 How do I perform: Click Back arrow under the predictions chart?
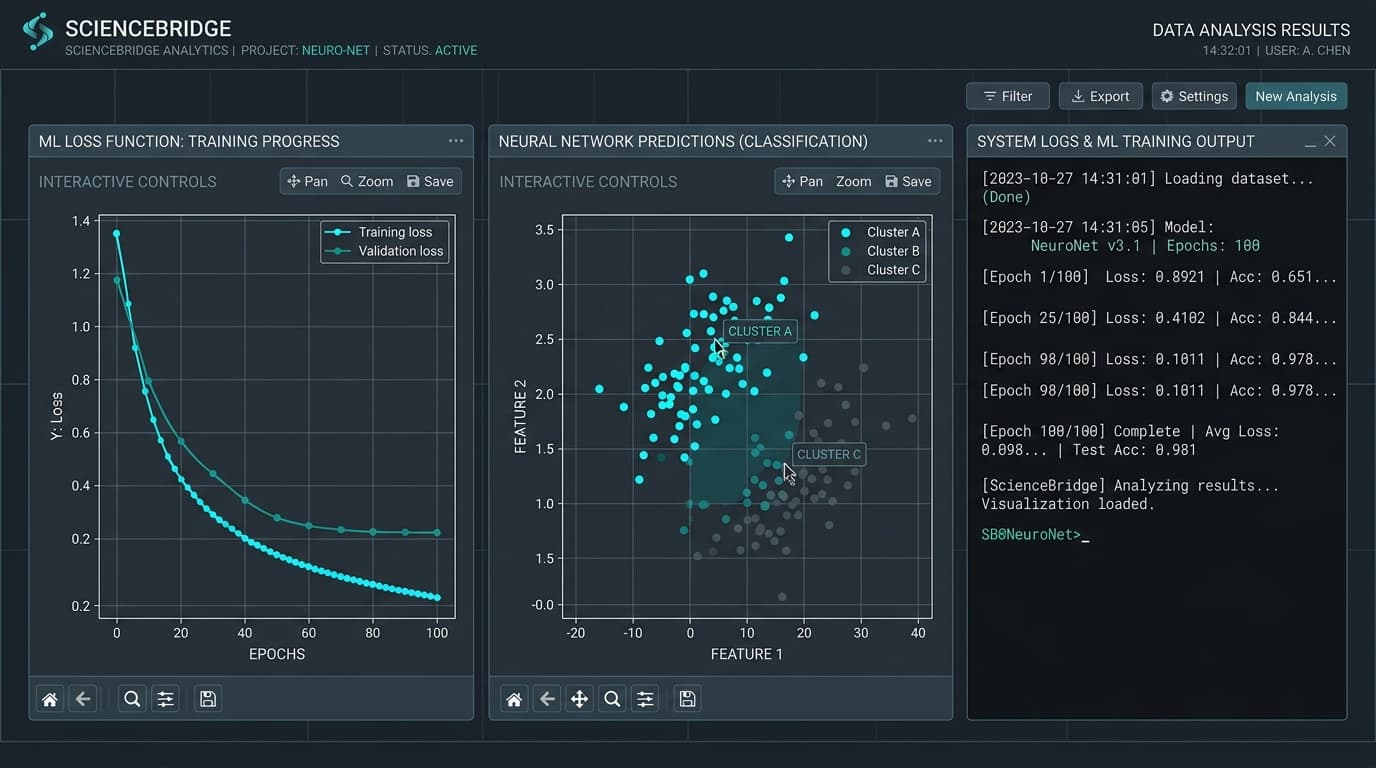point(547,699)
